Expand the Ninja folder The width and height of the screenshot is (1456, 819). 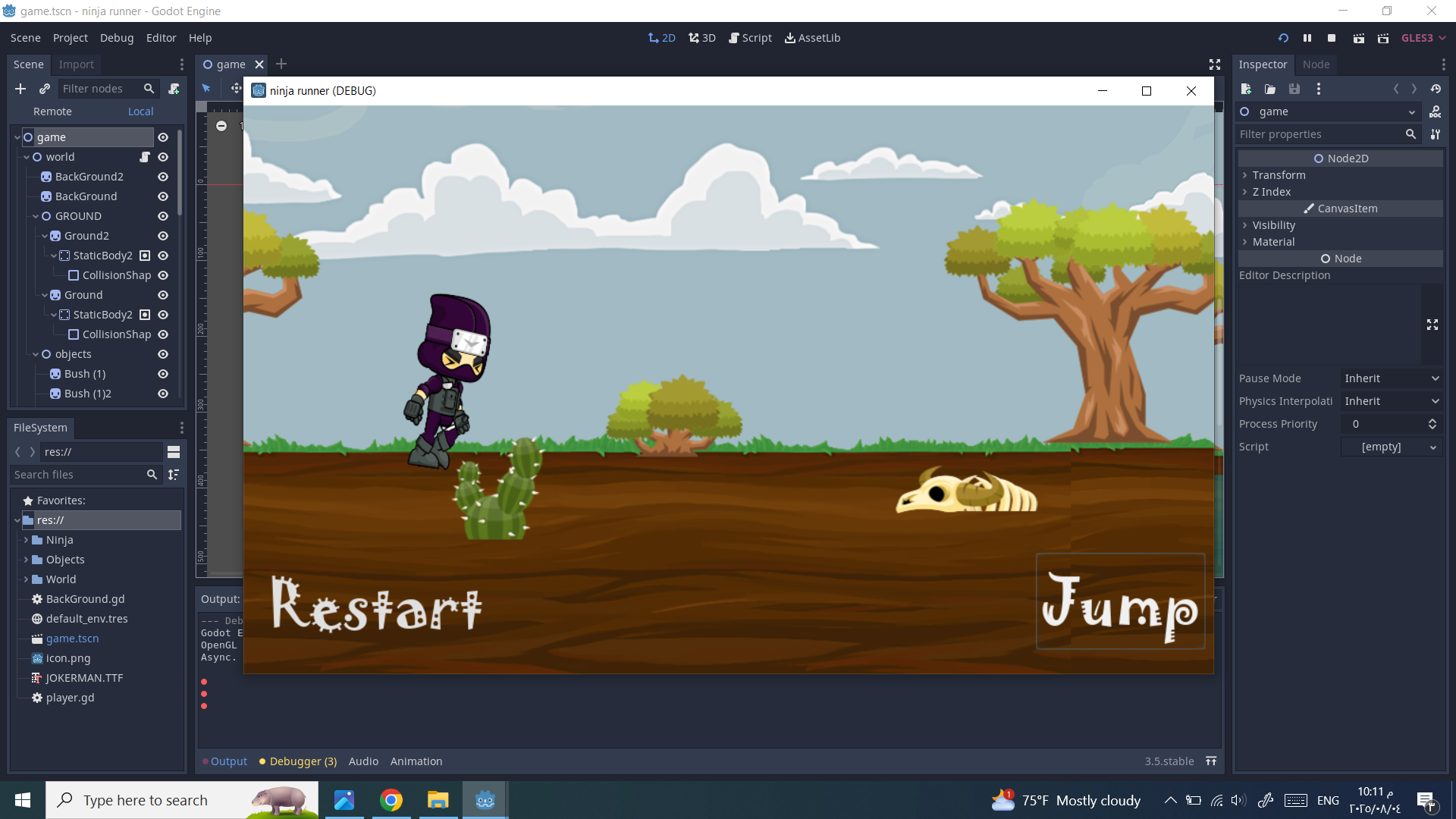tap(26, 540)
